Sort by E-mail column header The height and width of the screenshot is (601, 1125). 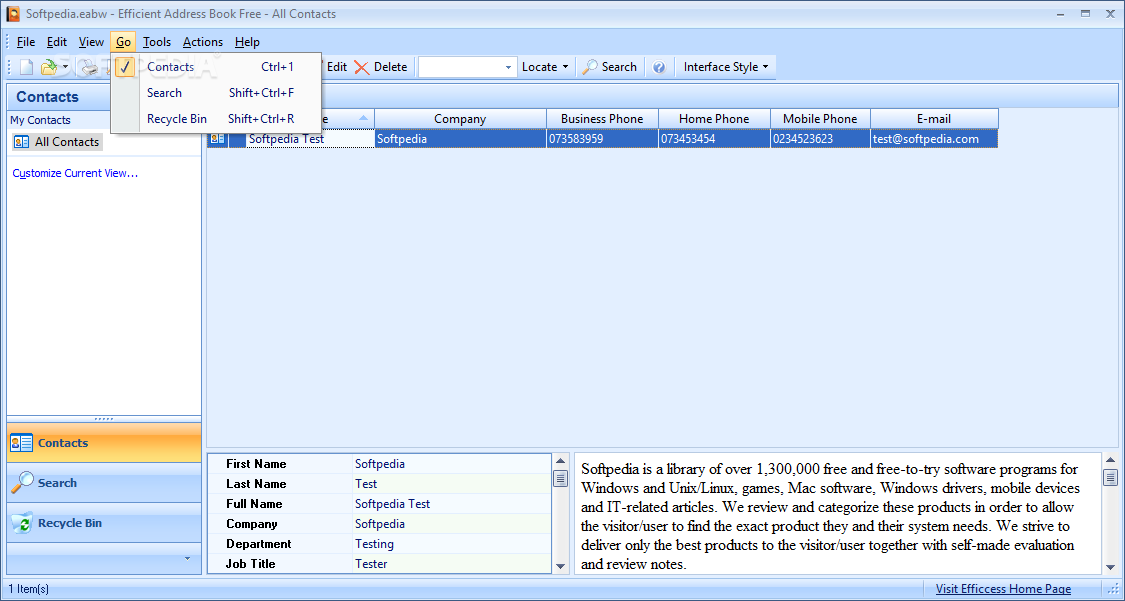934,118
